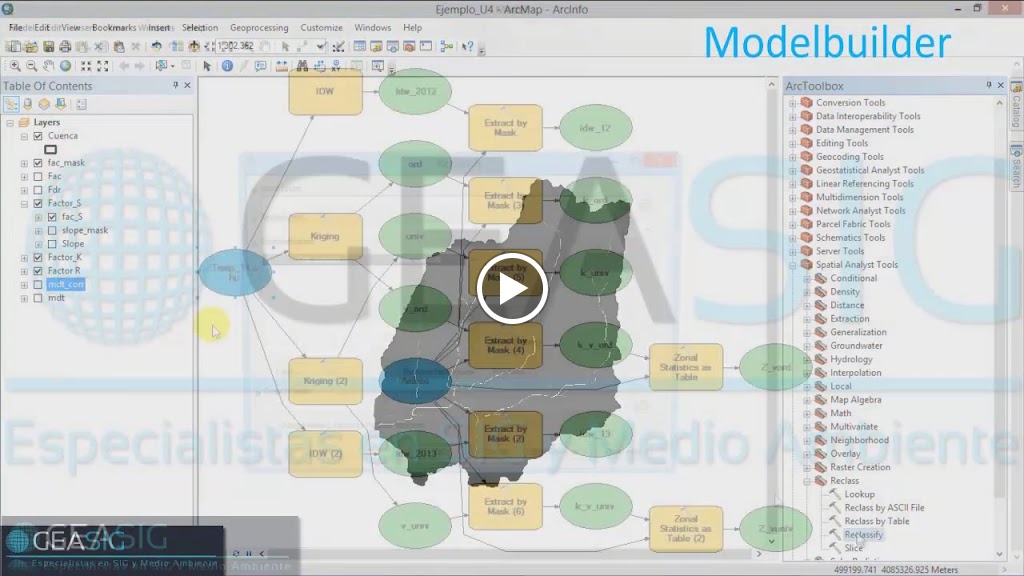Collapse the Layers data frame

pyautogui.click(x=10, y=122)
